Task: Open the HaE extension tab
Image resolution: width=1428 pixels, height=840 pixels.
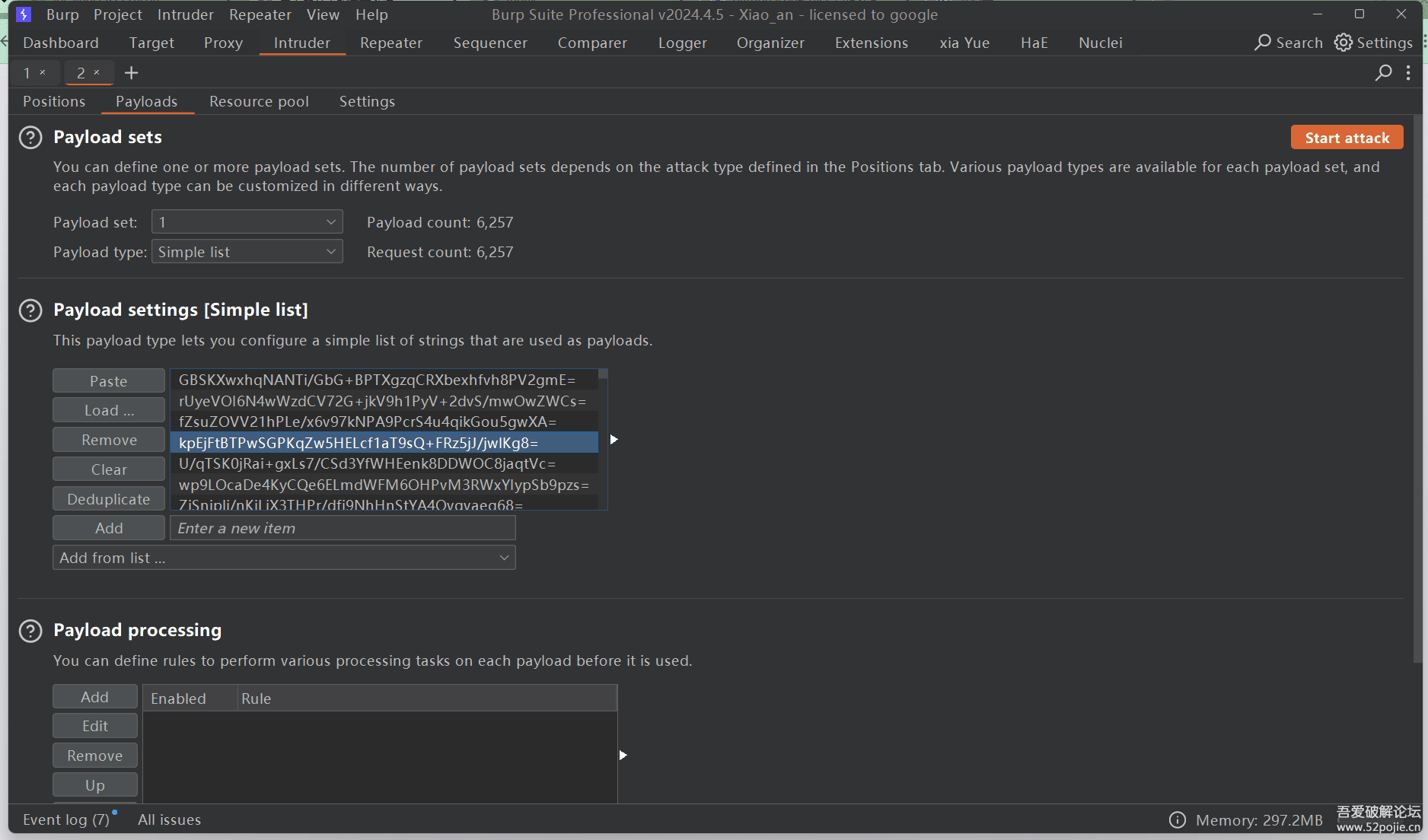Action: click(1034, 43)
